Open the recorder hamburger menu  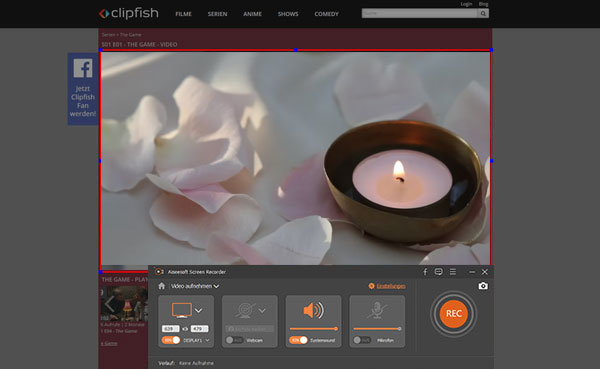point(453,272)
